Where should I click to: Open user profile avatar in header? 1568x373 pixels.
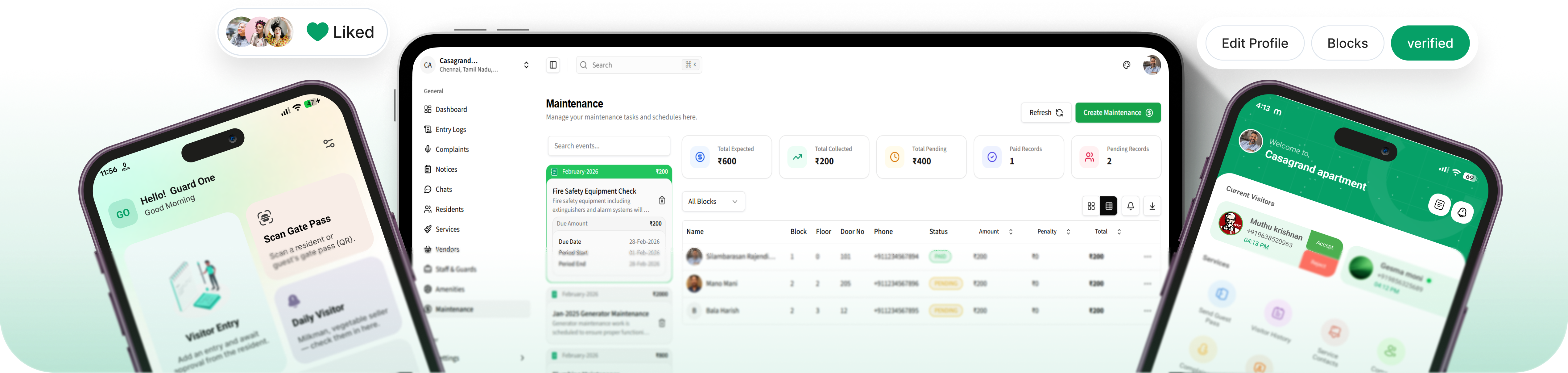(x=1152, y=65)
